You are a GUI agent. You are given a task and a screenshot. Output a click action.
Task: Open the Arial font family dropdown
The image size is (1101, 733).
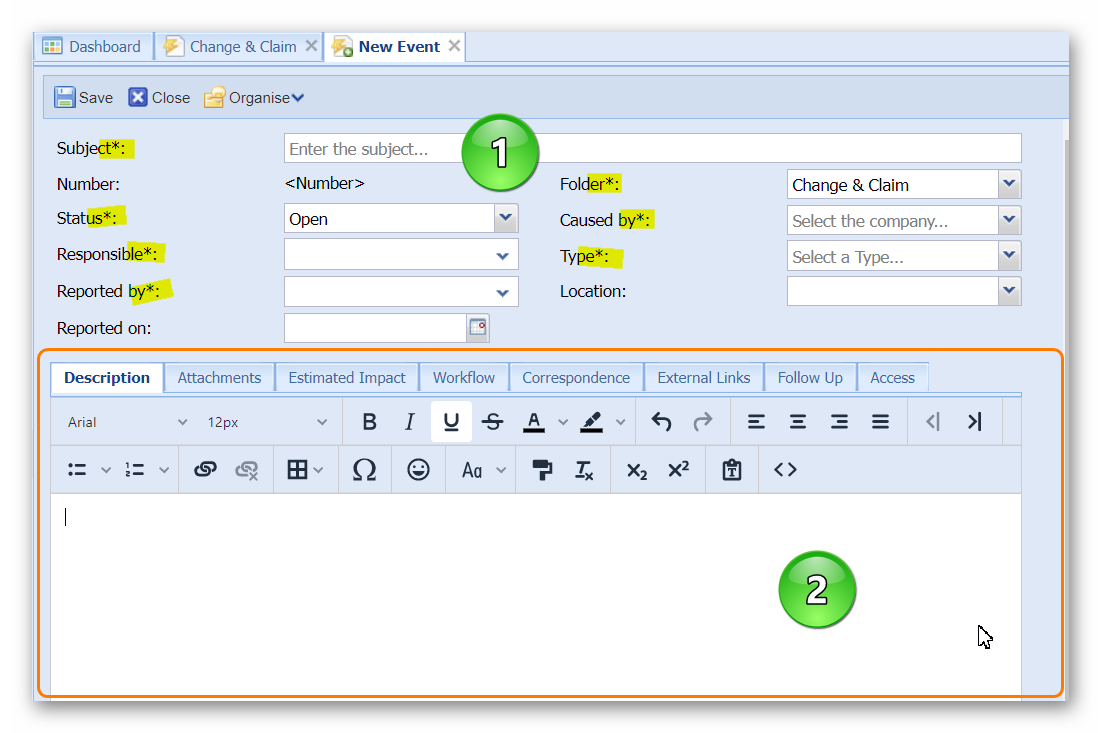click(x=127, y=422)
